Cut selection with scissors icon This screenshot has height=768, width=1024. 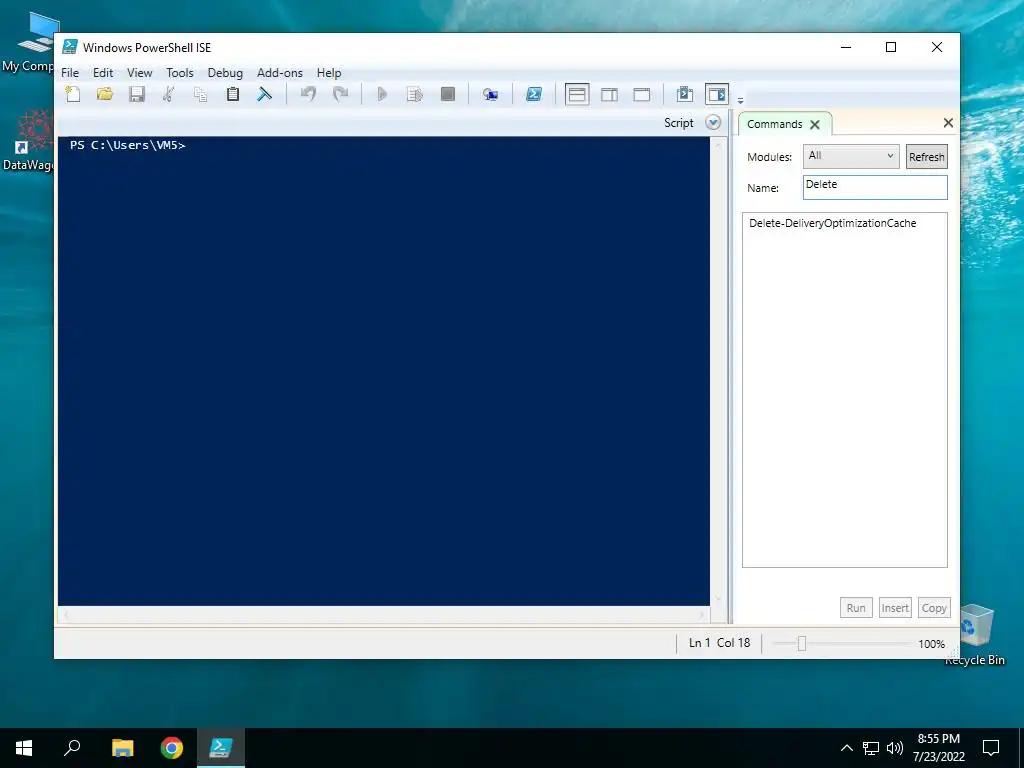click(168, 94)
